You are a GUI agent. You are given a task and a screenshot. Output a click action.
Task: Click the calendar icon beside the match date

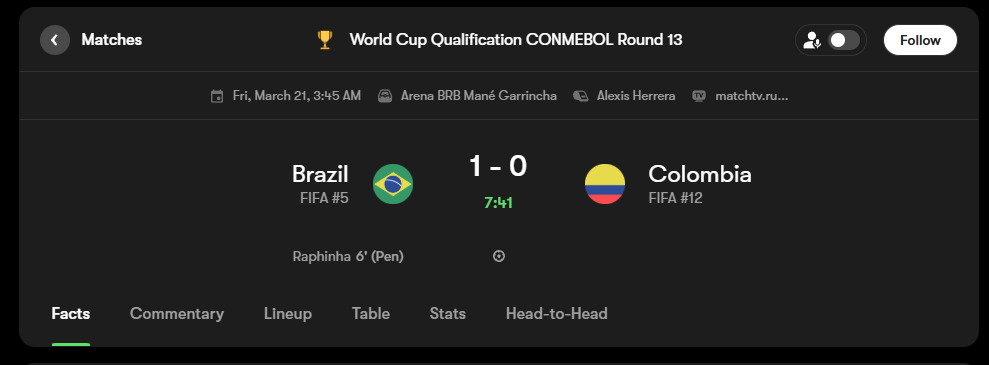(x=217, y=96)
